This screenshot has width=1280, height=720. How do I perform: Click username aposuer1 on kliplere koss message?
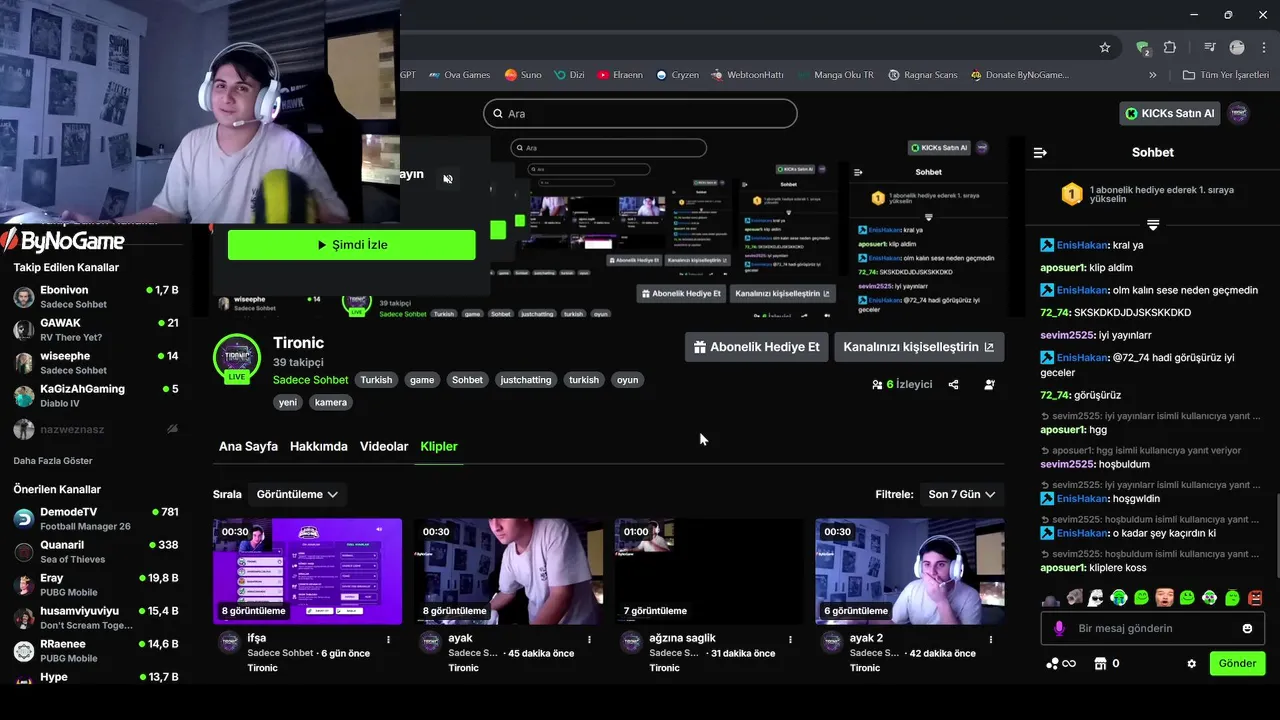1063,568
